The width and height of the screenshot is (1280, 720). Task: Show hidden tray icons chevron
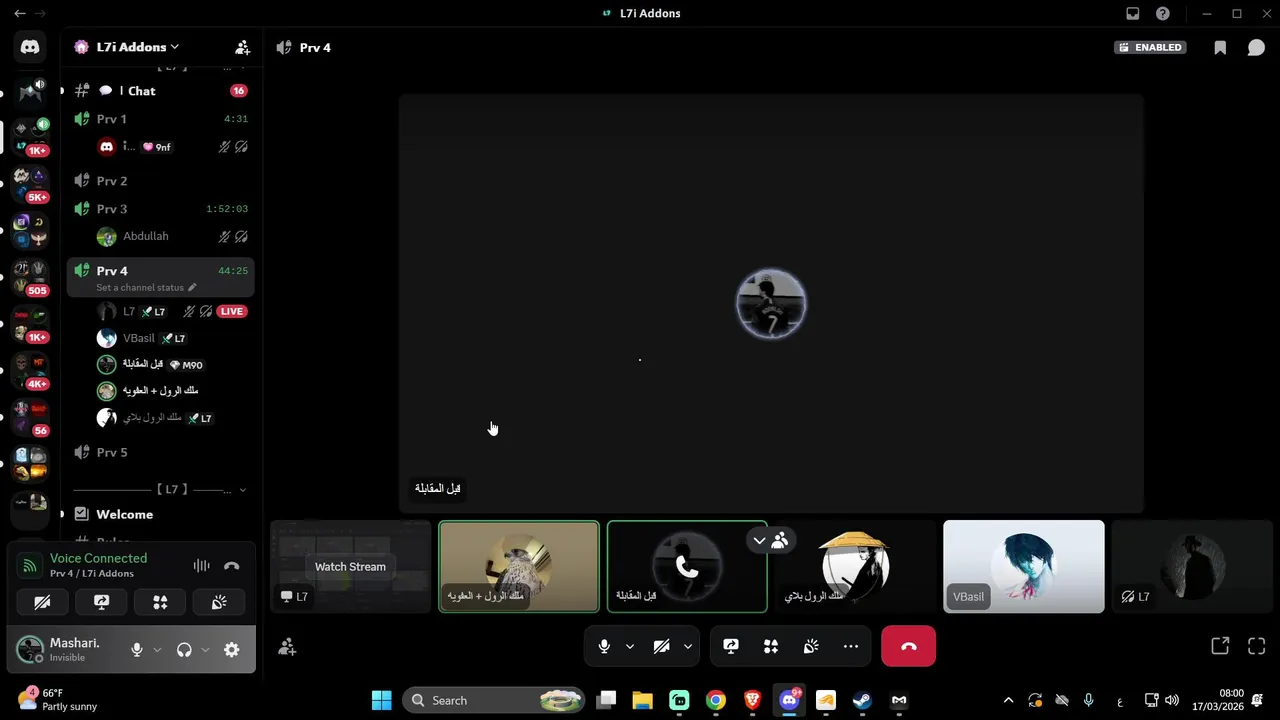point(1008,700)
